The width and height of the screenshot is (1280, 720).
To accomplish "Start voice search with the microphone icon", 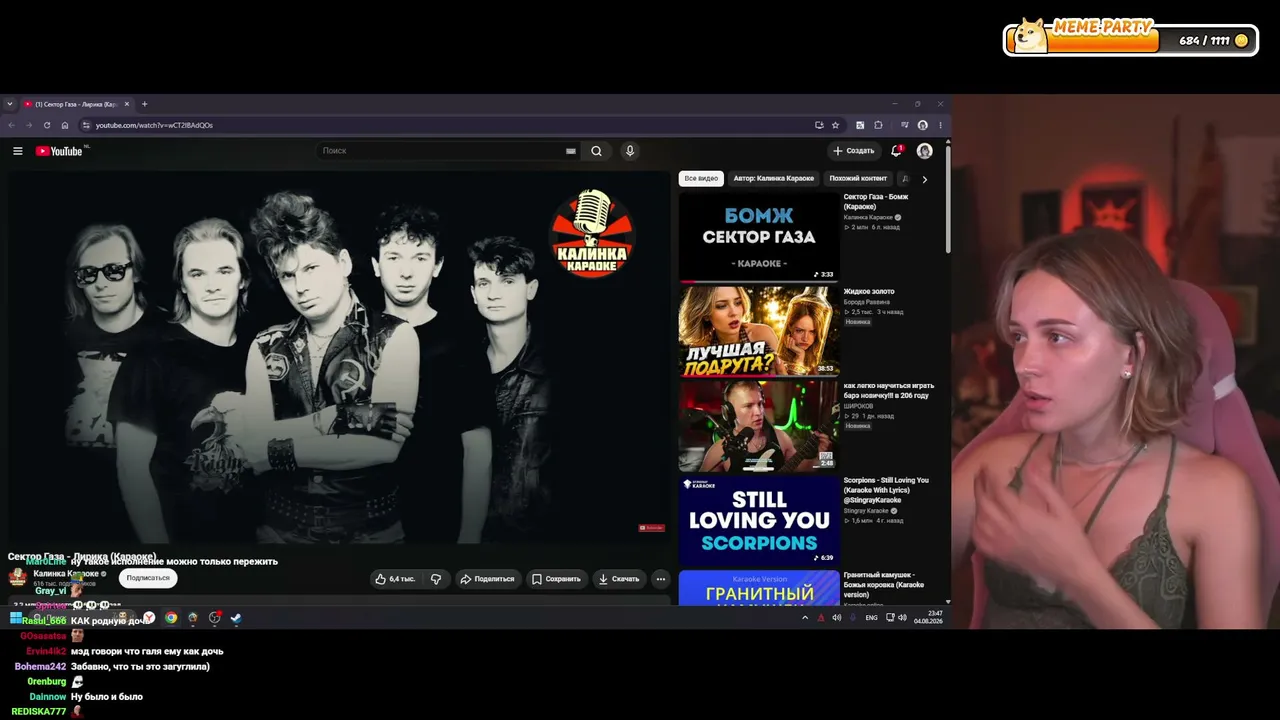I will tap(629, 151).
